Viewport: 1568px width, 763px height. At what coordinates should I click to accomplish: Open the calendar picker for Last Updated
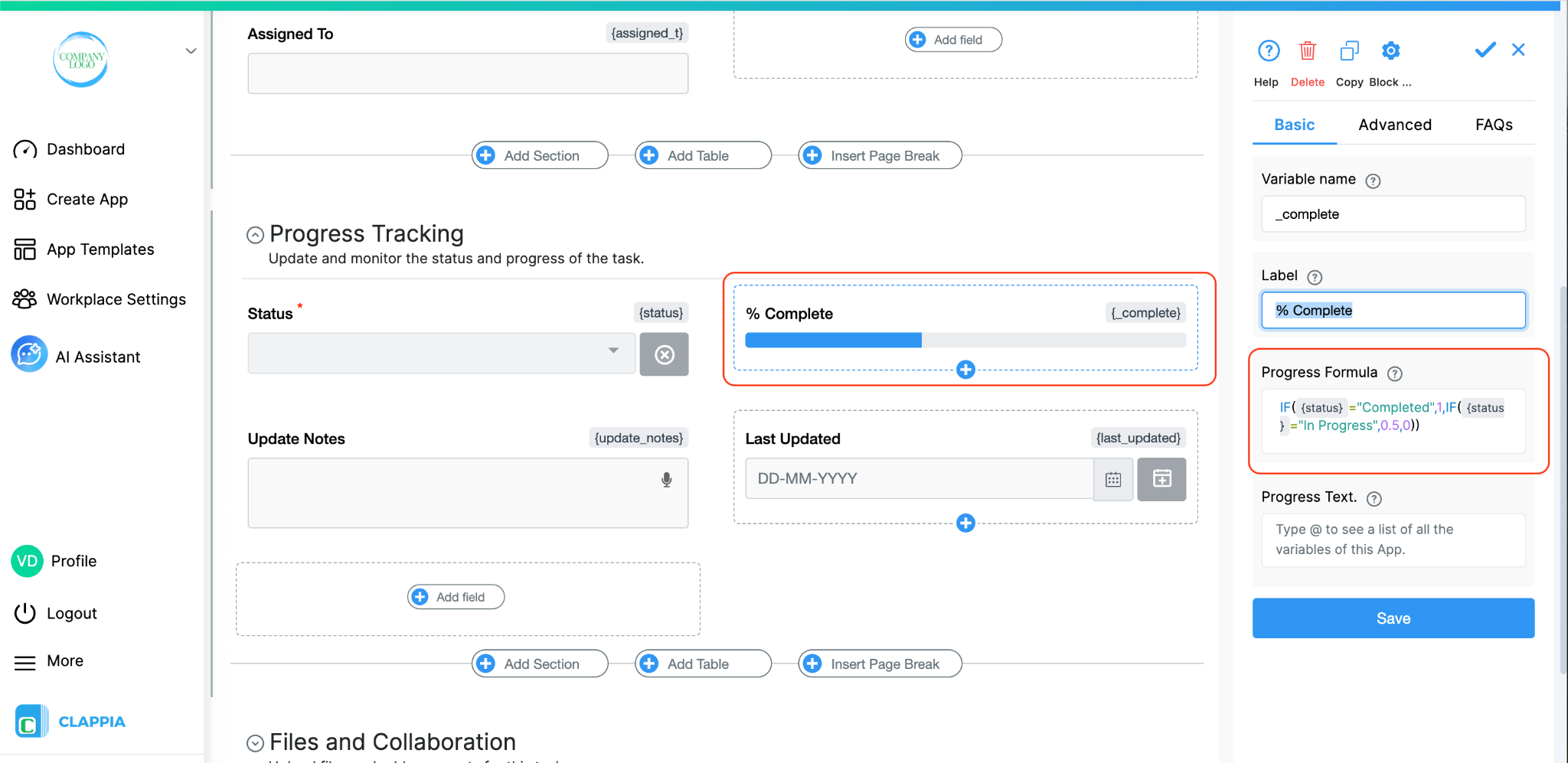pos(1113,479)
